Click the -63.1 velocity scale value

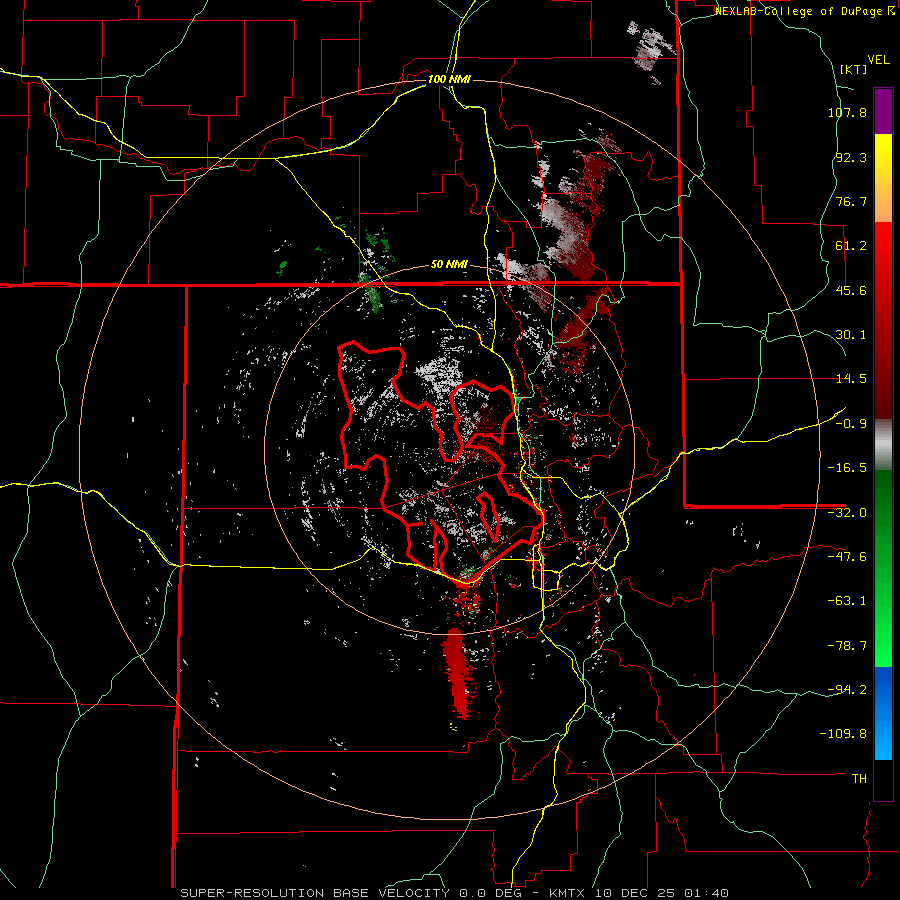[x=847, y=601]
